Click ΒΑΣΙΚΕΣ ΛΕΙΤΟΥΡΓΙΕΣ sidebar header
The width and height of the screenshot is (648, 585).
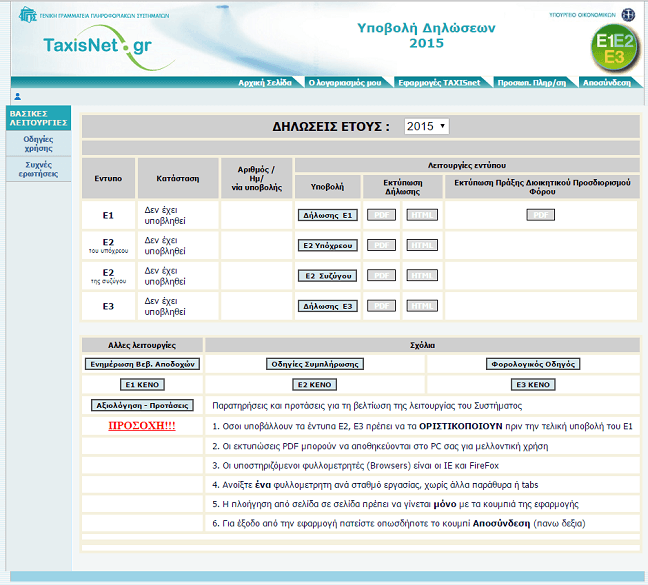click(38, 118)
